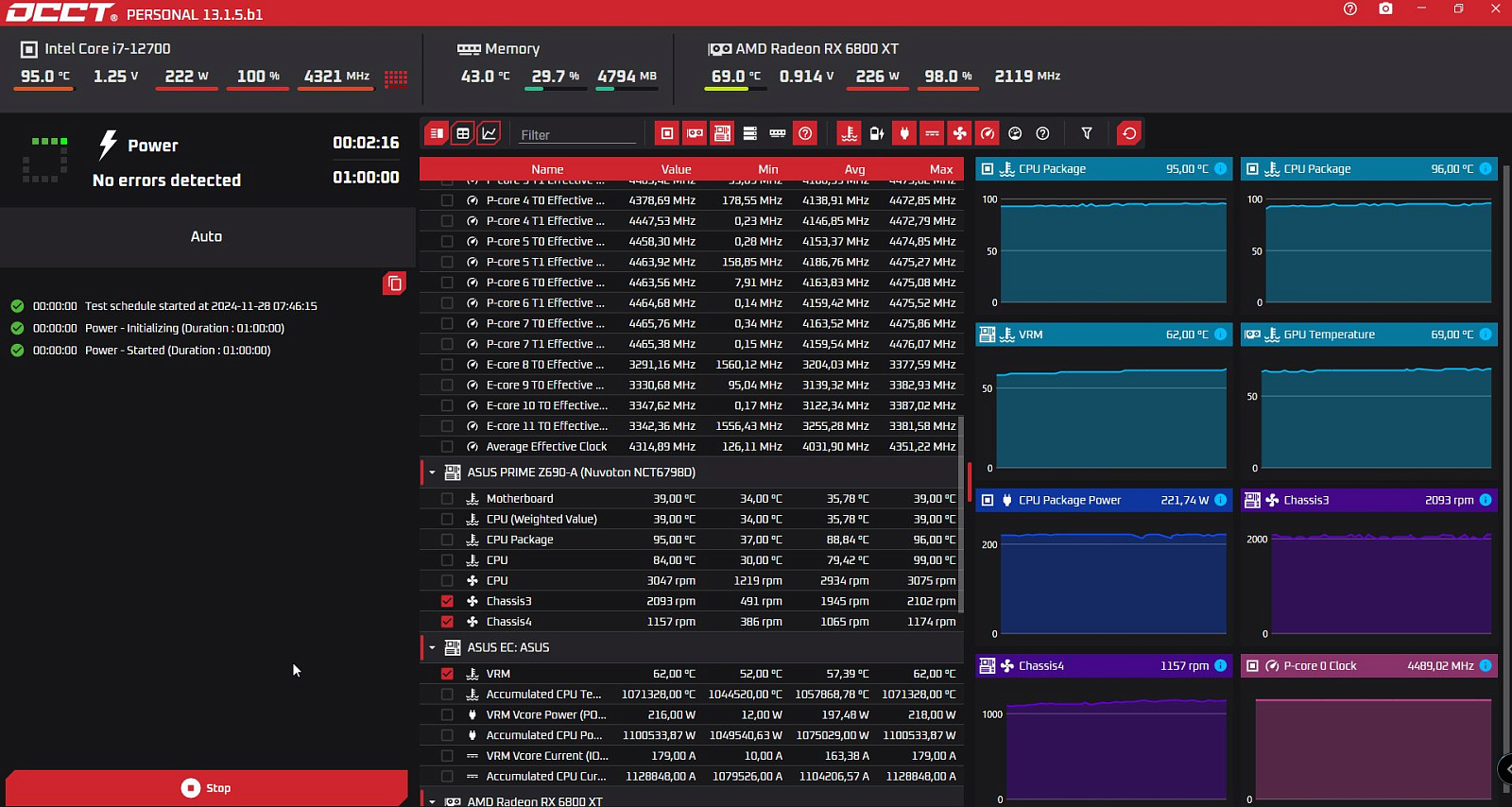Switch to the grid layout view icon
This screenshot has width=1512, height=807.
463,133
